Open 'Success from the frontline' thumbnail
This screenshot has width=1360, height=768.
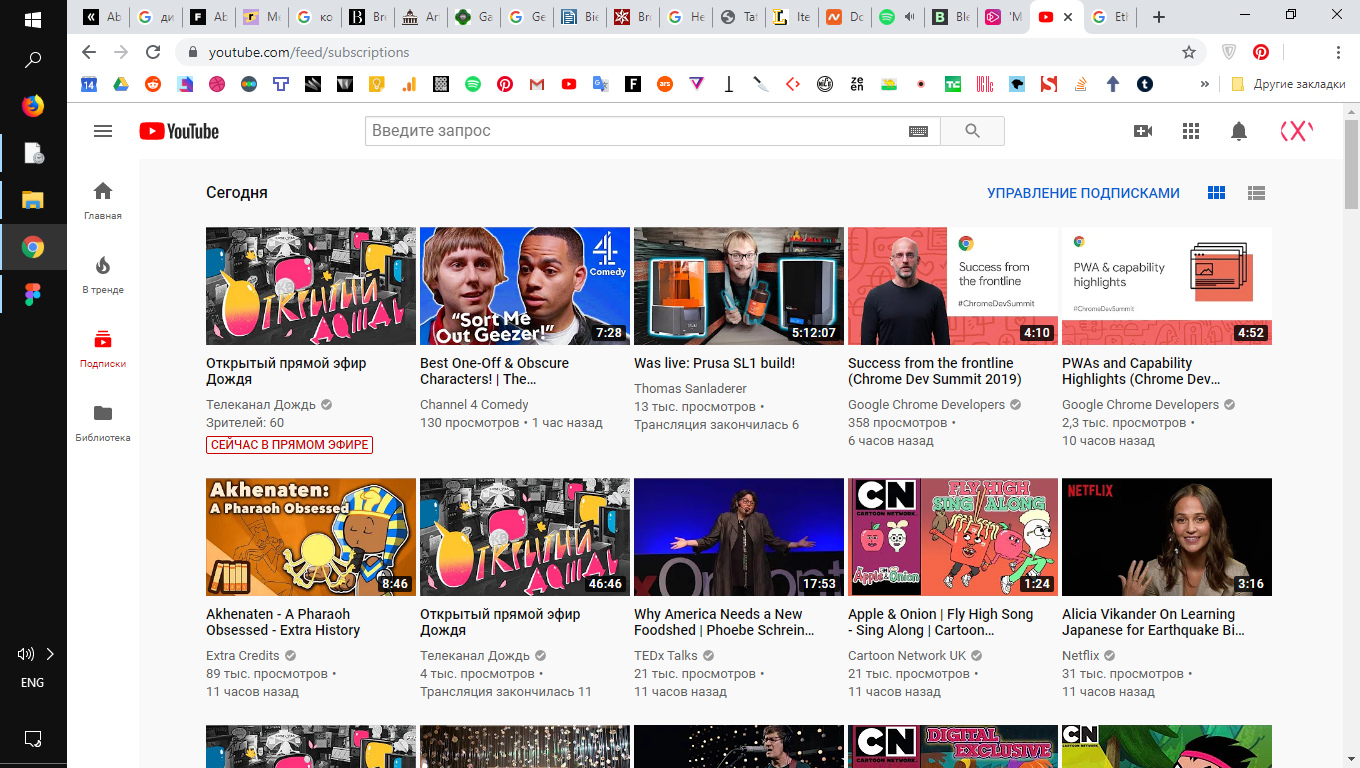(953, 286)
